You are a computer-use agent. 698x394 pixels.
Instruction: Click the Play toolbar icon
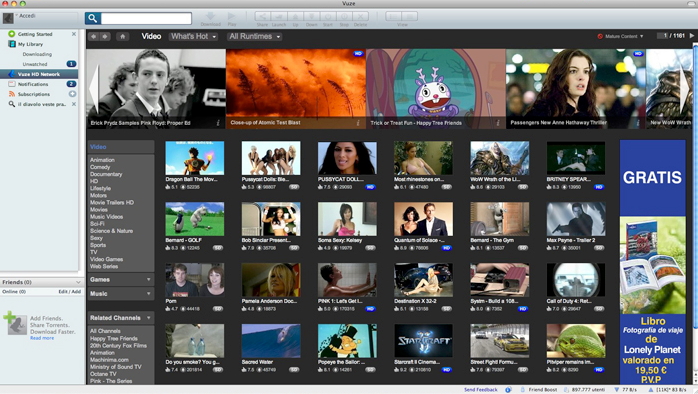click(231, 19)
